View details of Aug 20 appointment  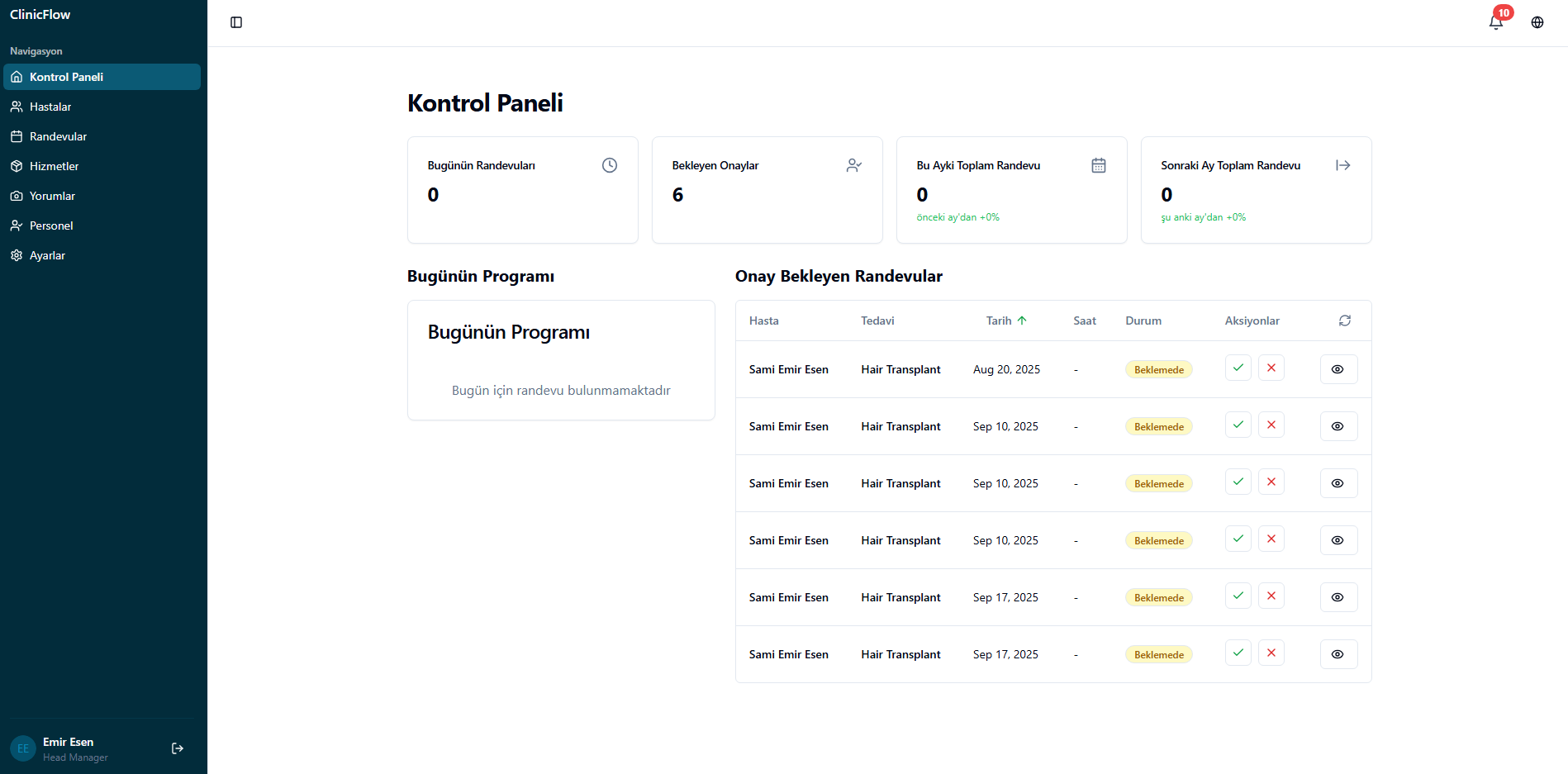[1338, 369]
